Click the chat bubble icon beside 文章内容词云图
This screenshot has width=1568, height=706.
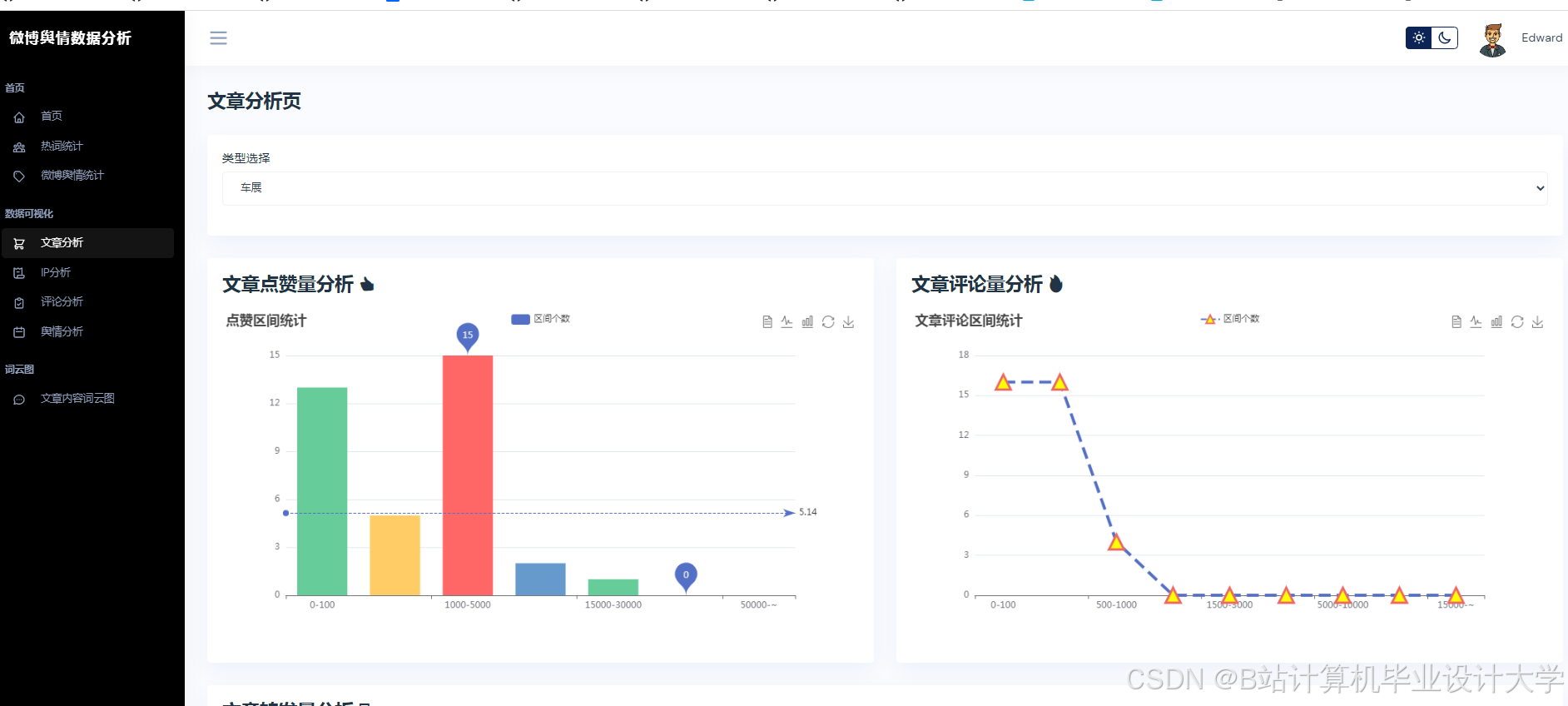pos(19,400)
